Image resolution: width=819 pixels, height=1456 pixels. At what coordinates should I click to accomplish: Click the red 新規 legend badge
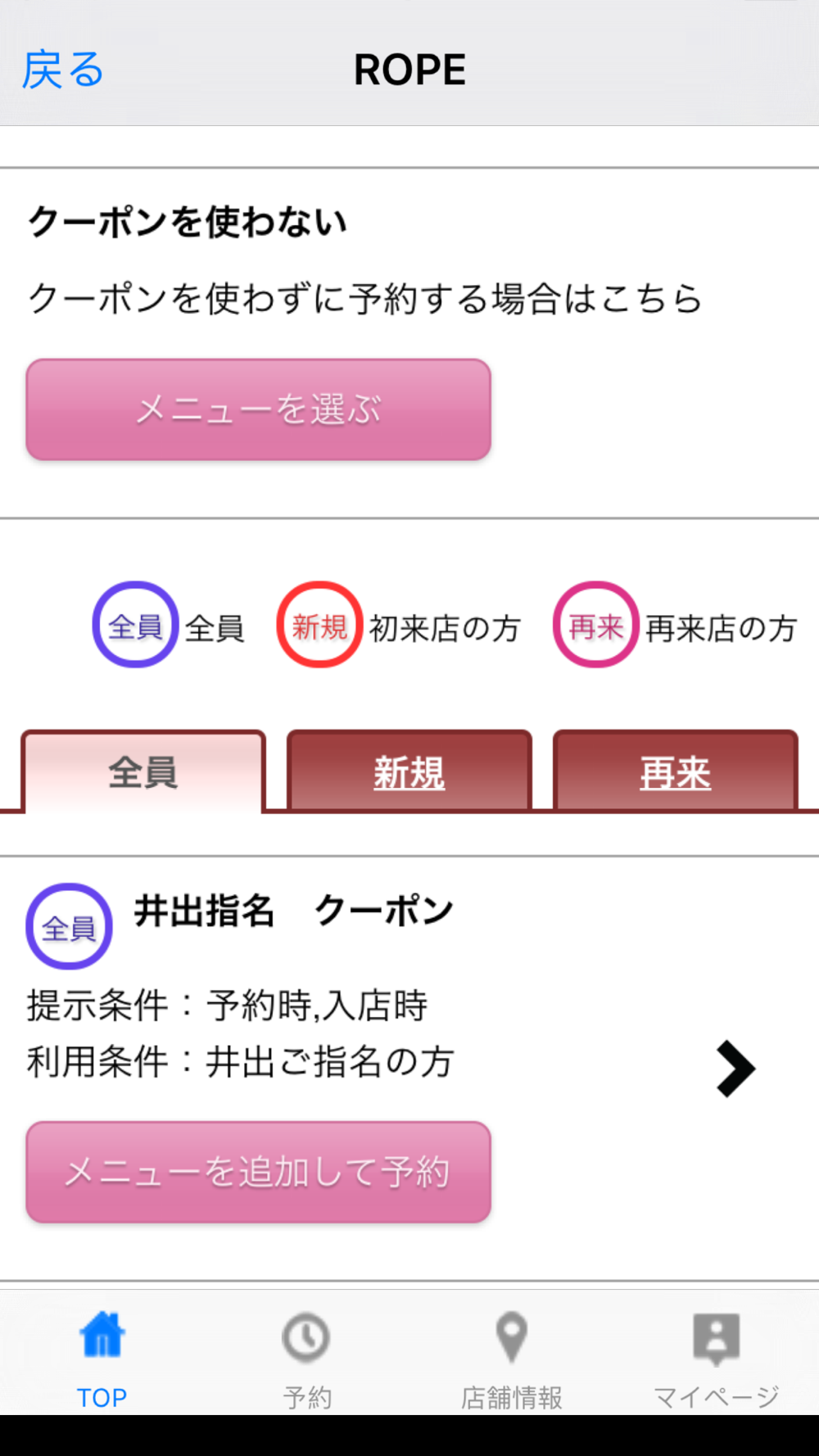pyautogui.click(x=319, y=625)
